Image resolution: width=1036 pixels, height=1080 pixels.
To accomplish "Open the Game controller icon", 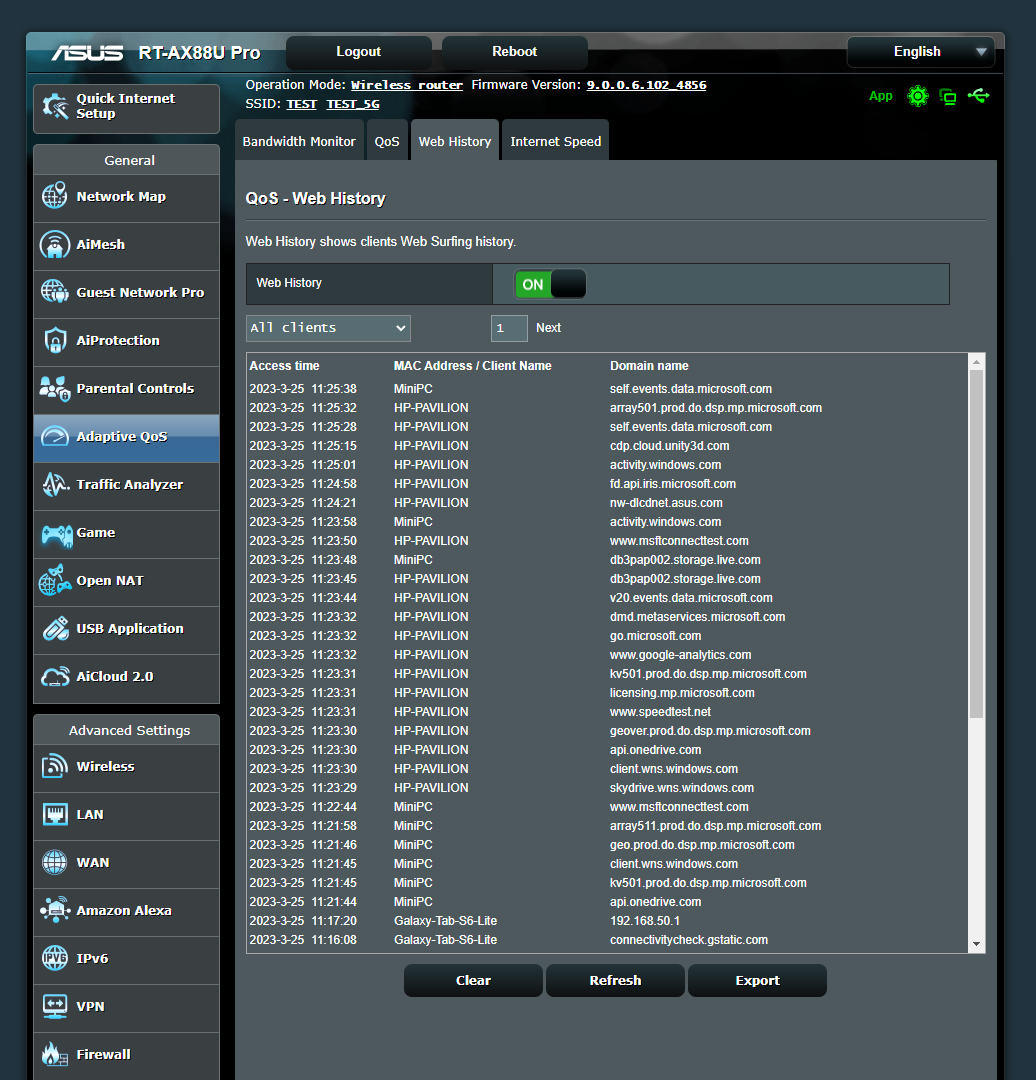I will click(x=55, y=533).
